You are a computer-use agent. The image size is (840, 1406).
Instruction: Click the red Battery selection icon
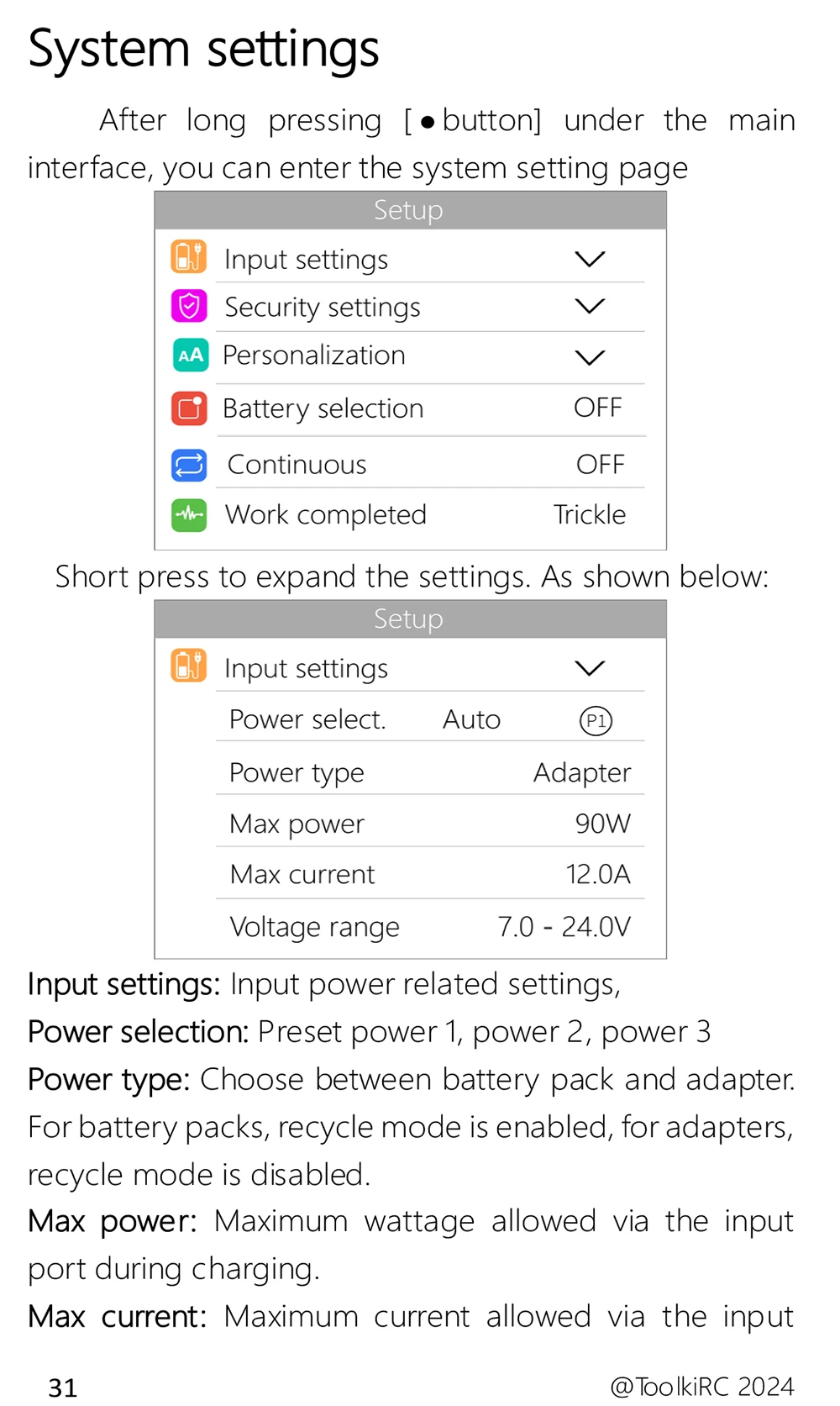point(189,408)
